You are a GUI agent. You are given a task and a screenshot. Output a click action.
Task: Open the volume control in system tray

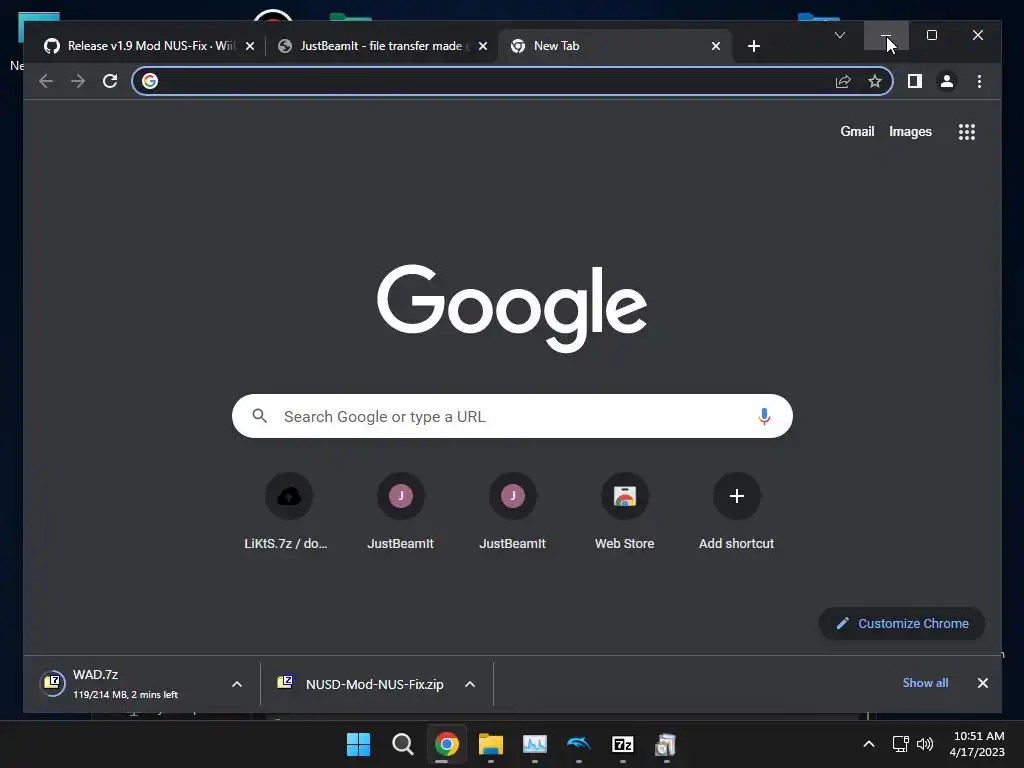coord(925,744)
